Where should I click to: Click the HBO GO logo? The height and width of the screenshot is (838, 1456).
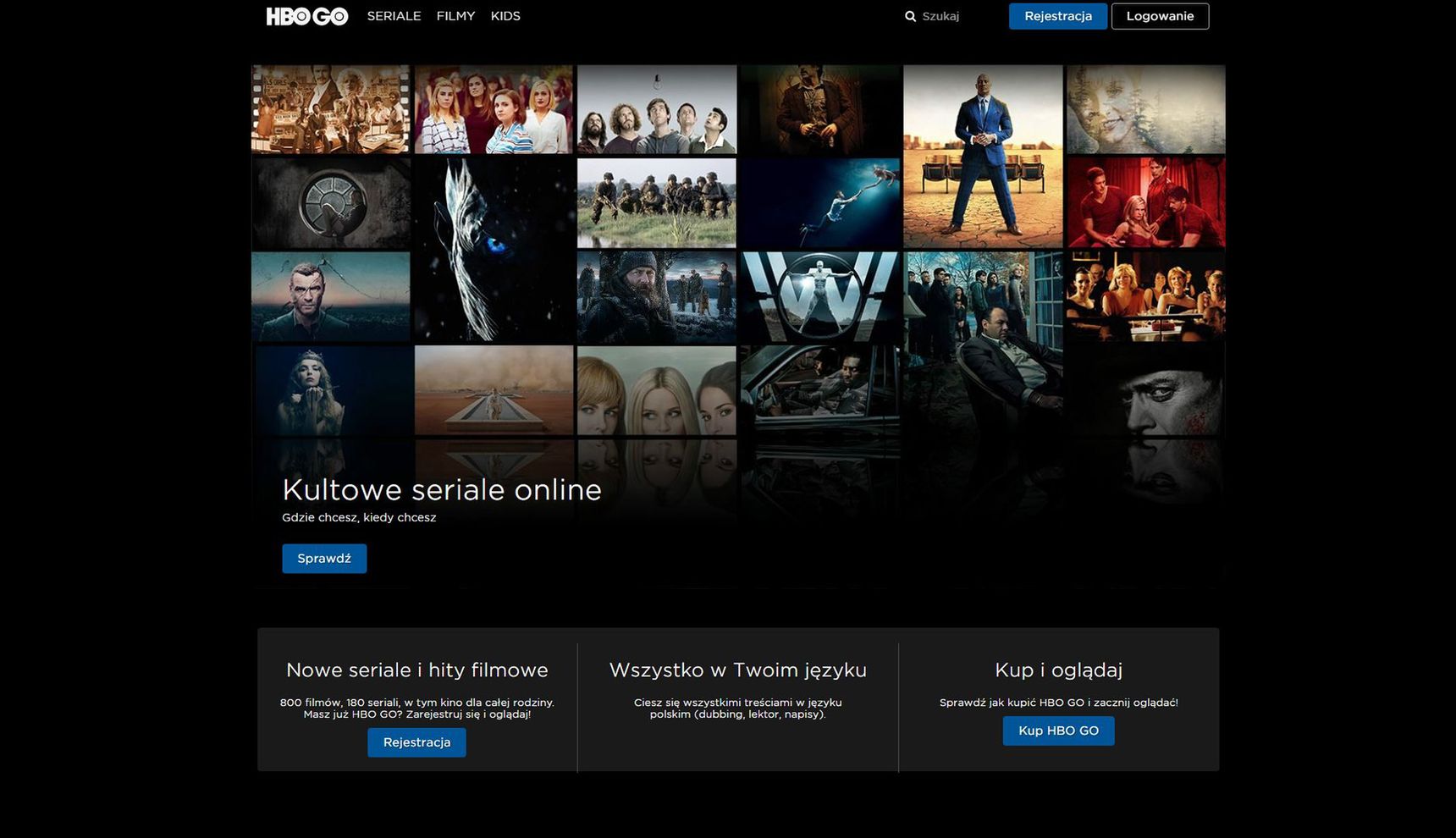pyautogui.click(x=306, y=16)
